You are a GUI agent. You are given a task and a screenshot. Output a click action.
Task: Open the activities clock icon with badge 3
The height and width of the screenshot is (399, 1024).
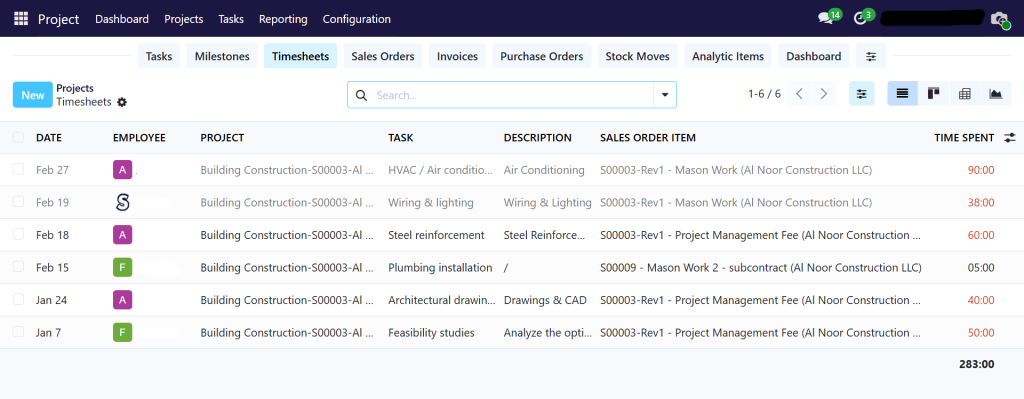click(x=860, y=19)
